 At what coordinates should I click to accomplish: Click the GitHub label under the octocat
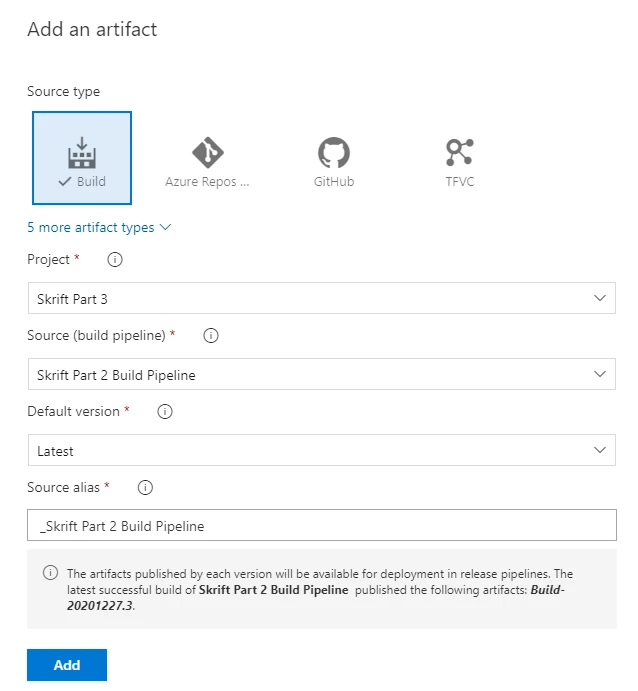point(334,182)
